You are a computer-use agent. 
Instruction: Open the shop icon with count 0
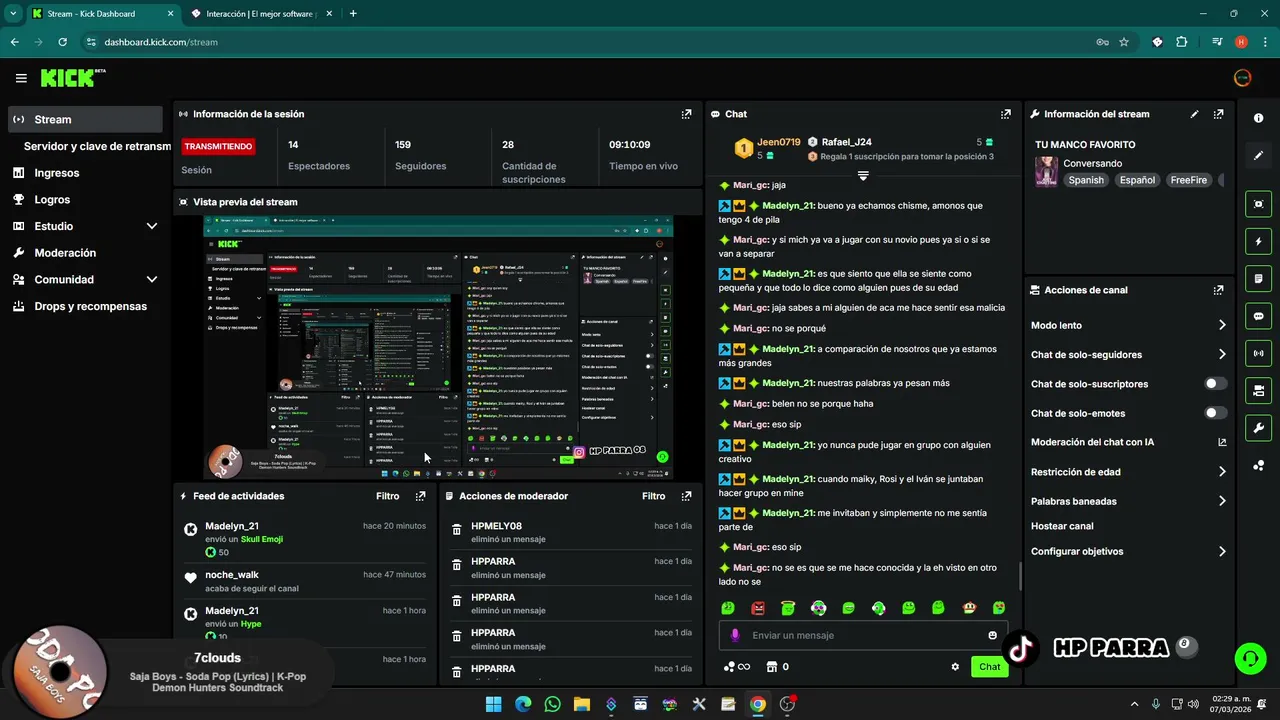[777, 667]
